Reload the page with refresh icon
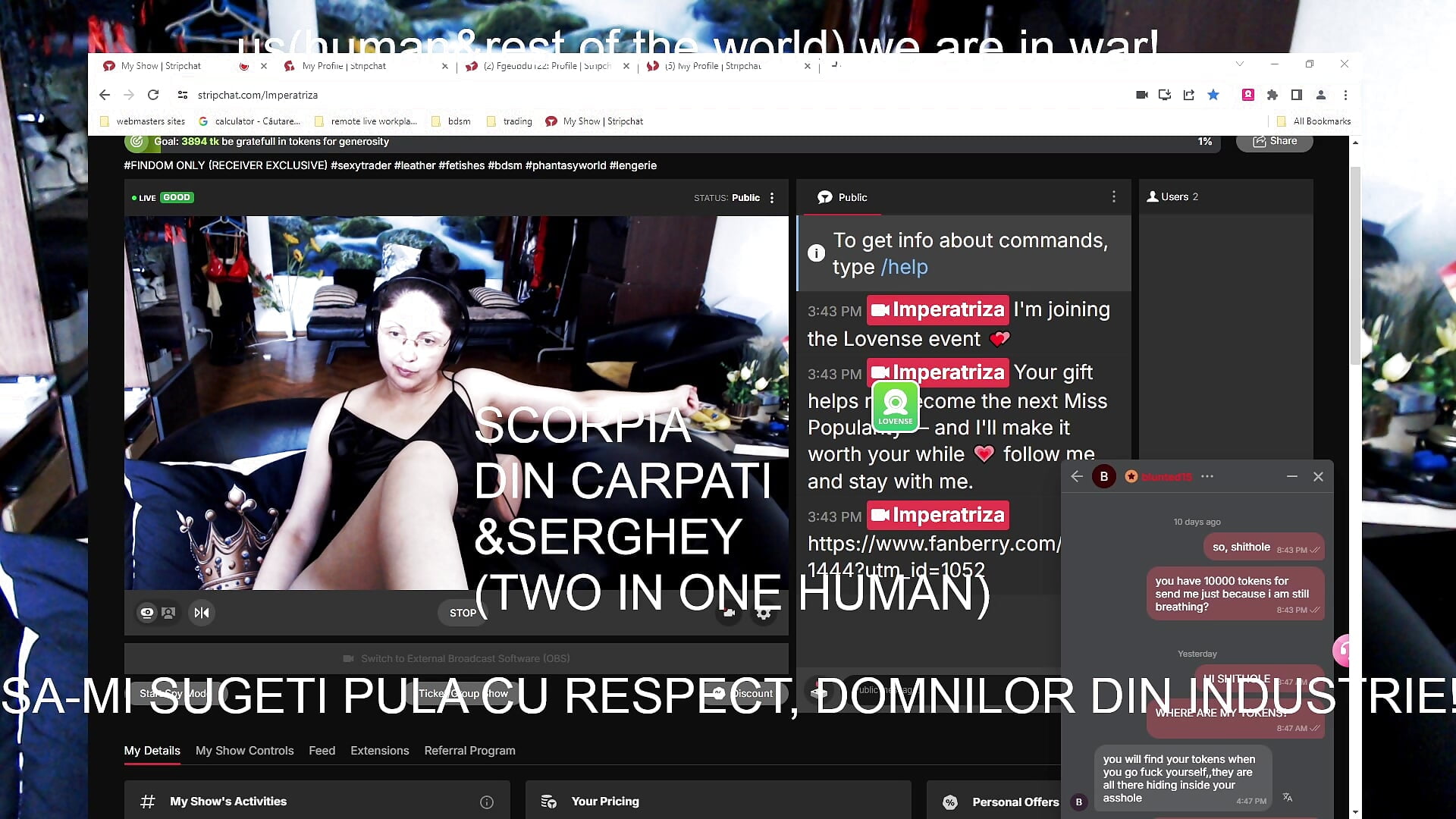Viewport: 1456px width, 819px height. pyautogui.click(x=153, y=95)
